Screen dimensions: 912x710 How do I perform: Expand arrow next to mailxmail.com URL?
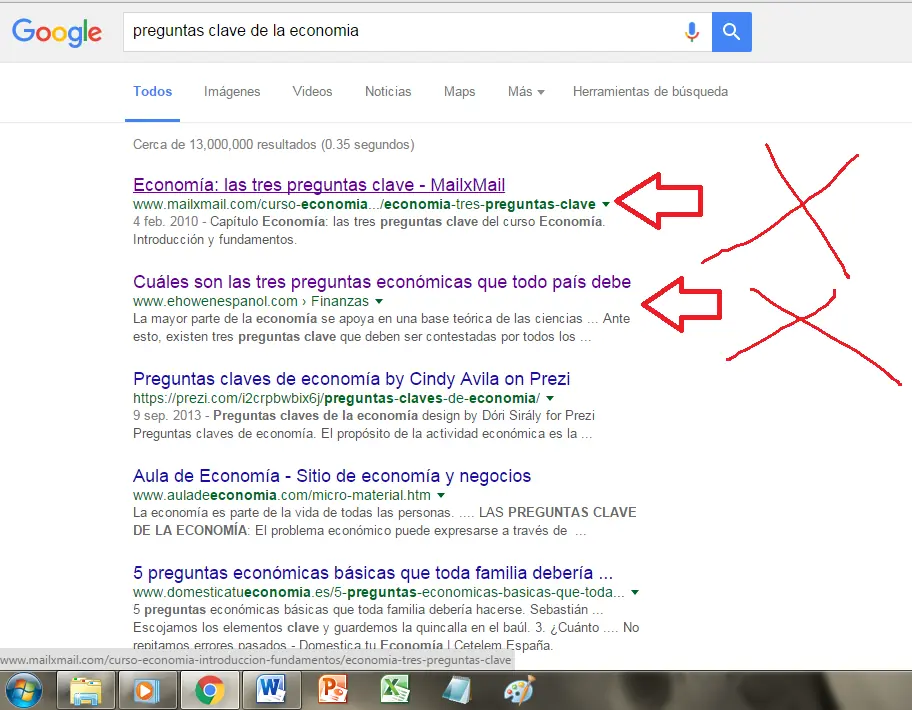pos(606,204)
